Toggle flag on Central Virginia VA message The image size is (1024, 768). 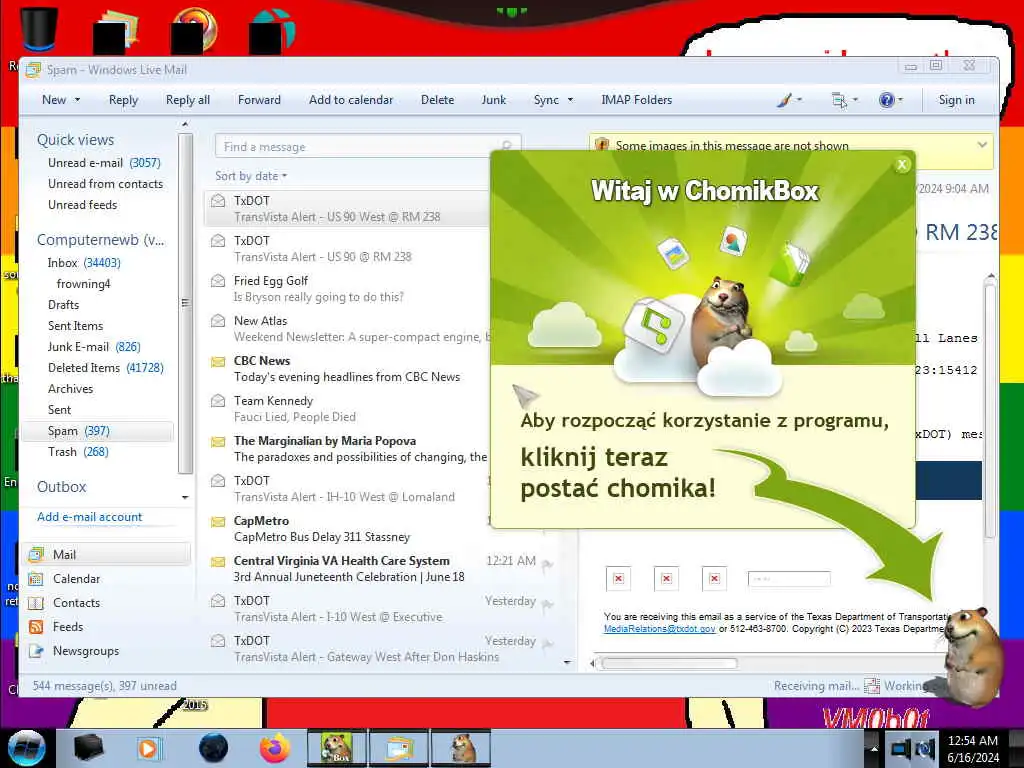(x=547, y=564)
